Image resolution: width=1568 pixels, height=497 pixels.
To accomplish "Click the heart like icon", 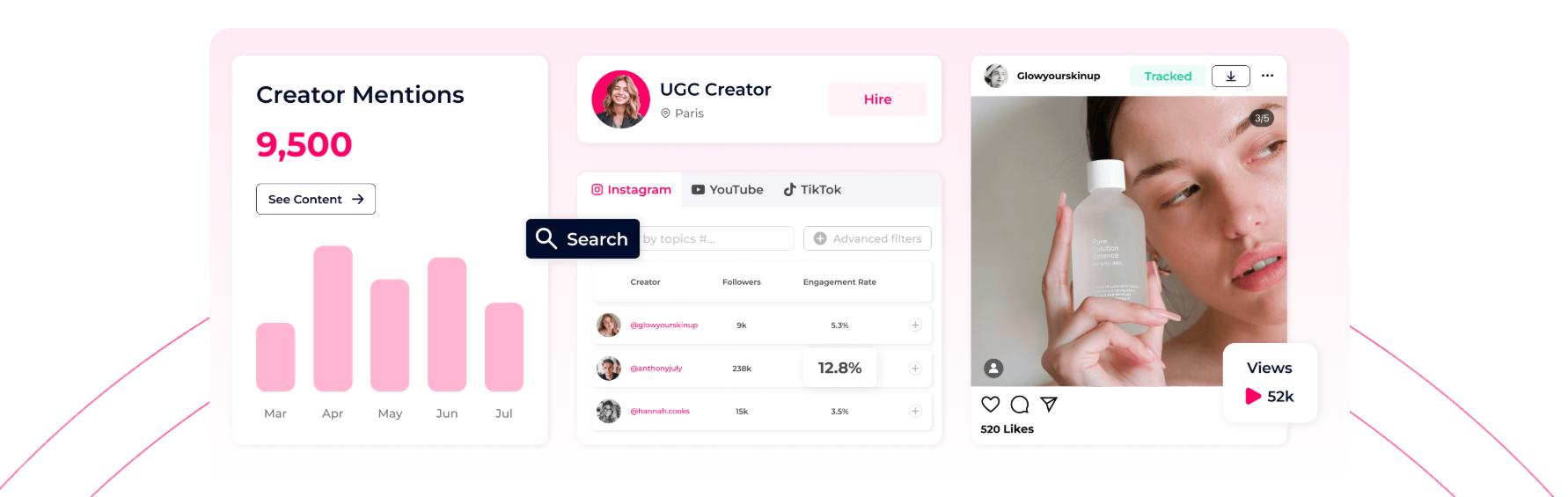I will [990, 404].
